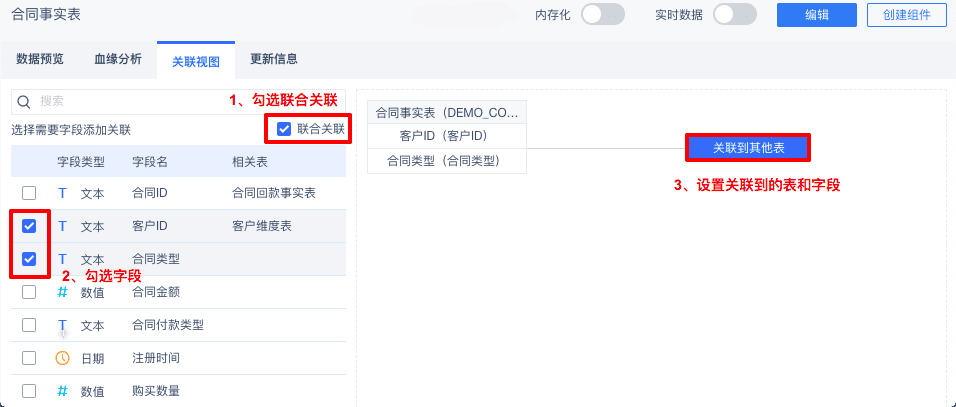Open the 血缘分析 tab
Viewport: 956px width, 407px height.
[x=118, y=59]
